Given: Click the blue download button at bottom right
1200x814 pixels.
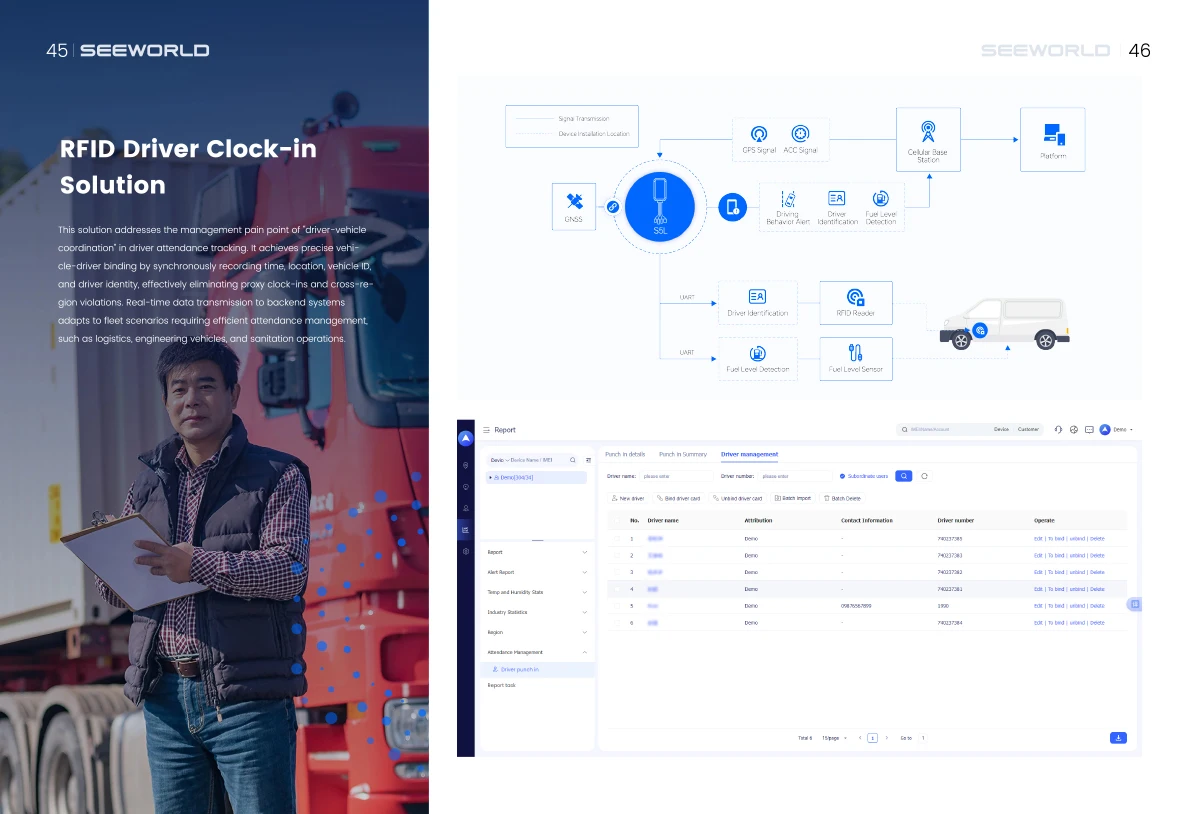Looking at the screenshot, I should 1118,738.
